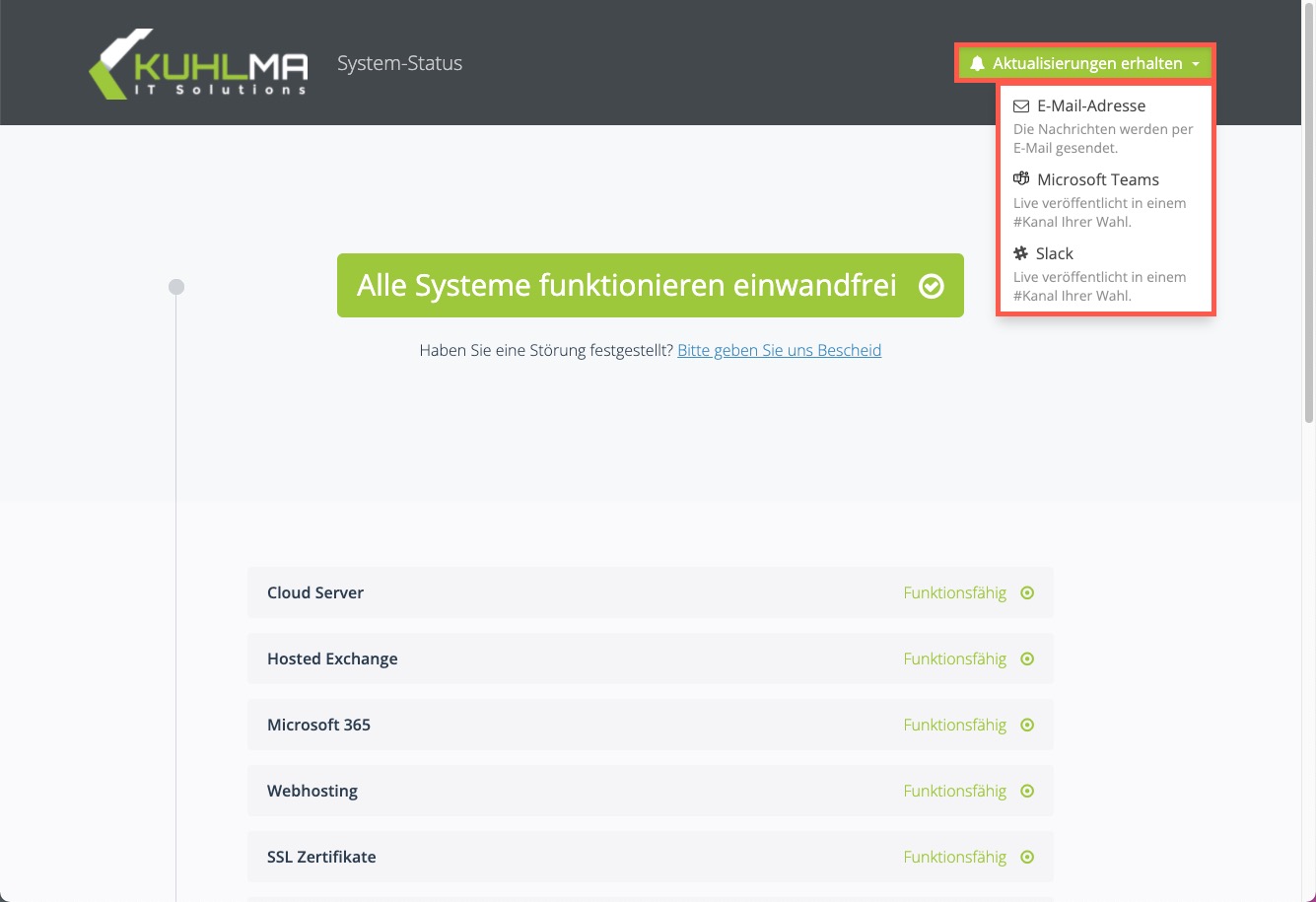Open the Bitte geben Sie uns Bescheid link
The image size is (1316, 902).
pos(780,350)
